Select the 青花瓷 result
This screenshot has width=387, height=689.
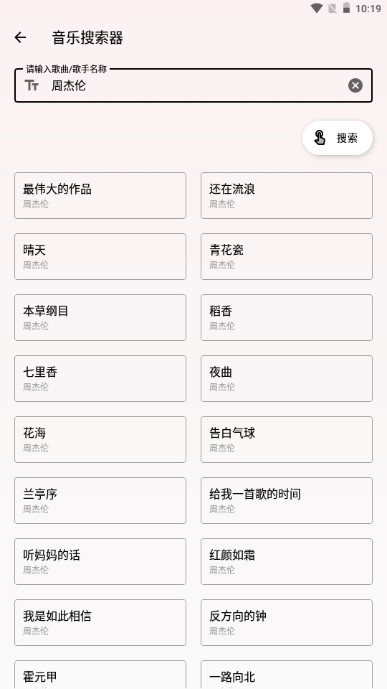pos(286,257)
